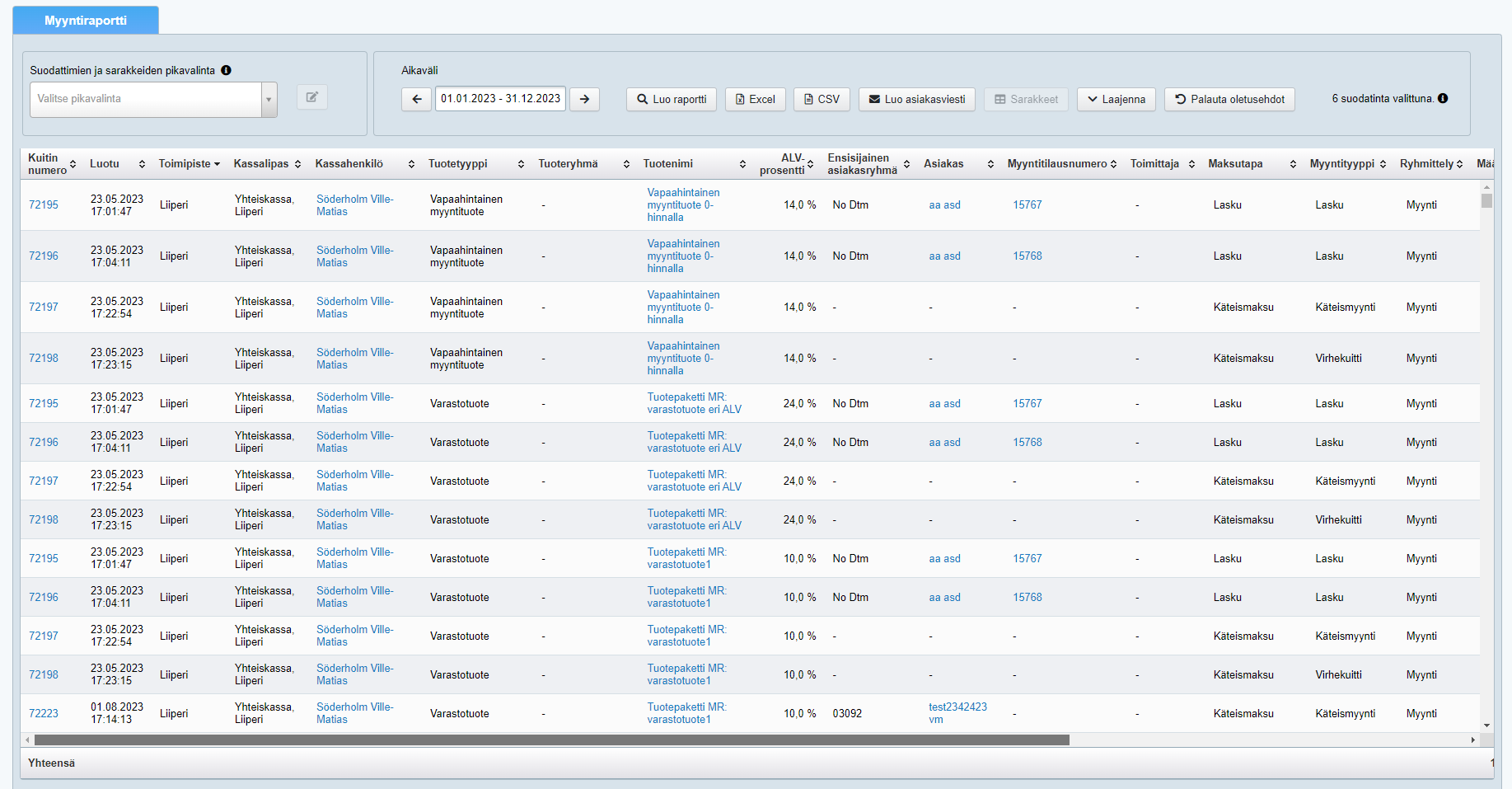Sort the Maksutapa column using its arrows
The height and width of the screenshot is (789, 1512).
click(1293, 164)
